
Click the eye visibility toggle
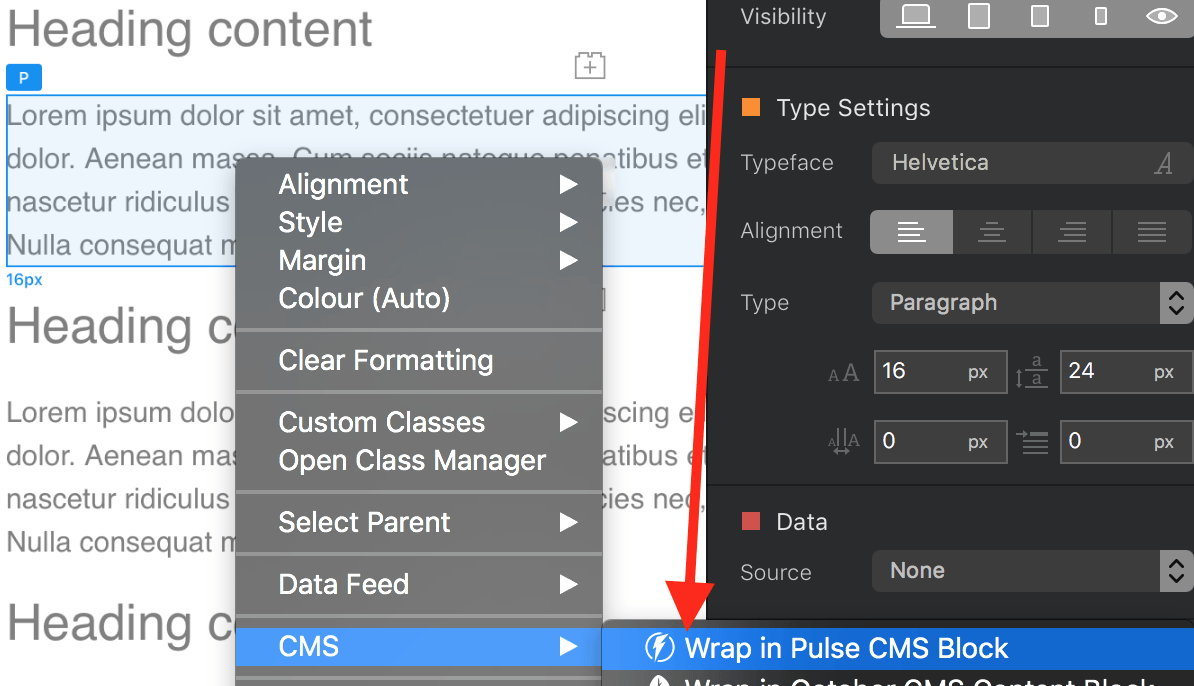(1161, 16)
